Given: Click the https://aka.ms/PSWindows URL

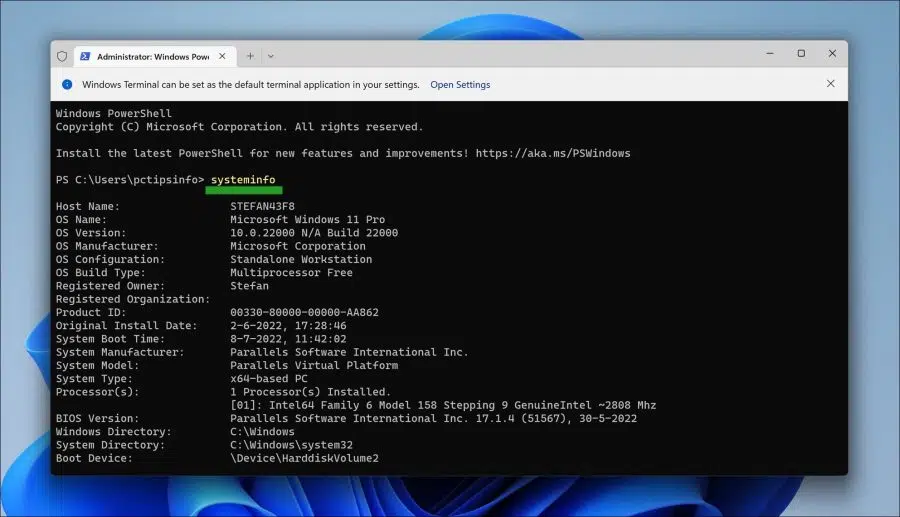Looking at the screenshot, I should pyautogui.click(x=553, y=153).
